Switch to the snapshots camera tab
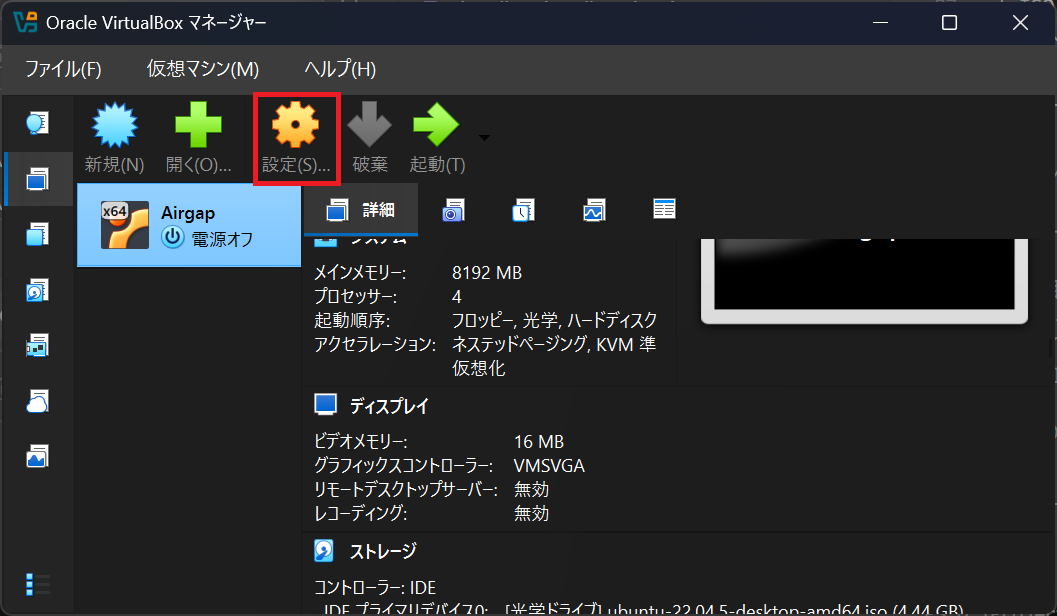 pyautogui.click(x=453, y=210)
